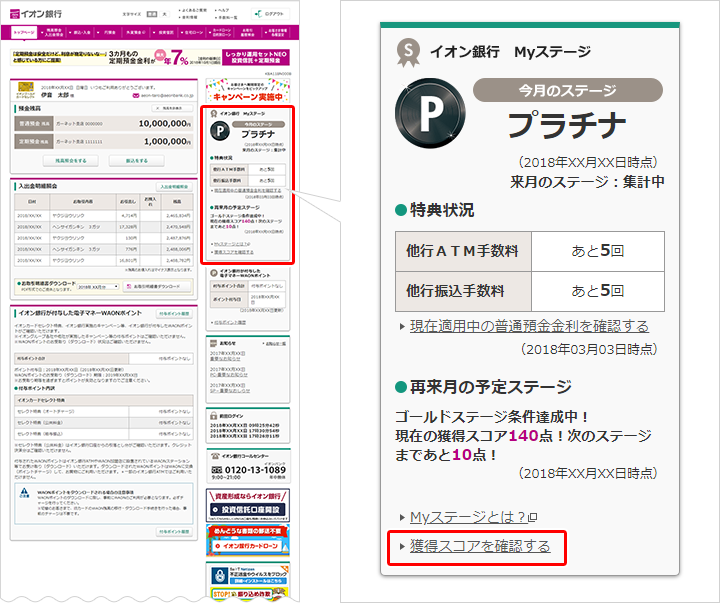Viewport: 720px width, 603px height.
Task: Click the security lock icon on SaAT Netizen banner
Action: click(220, 575)
